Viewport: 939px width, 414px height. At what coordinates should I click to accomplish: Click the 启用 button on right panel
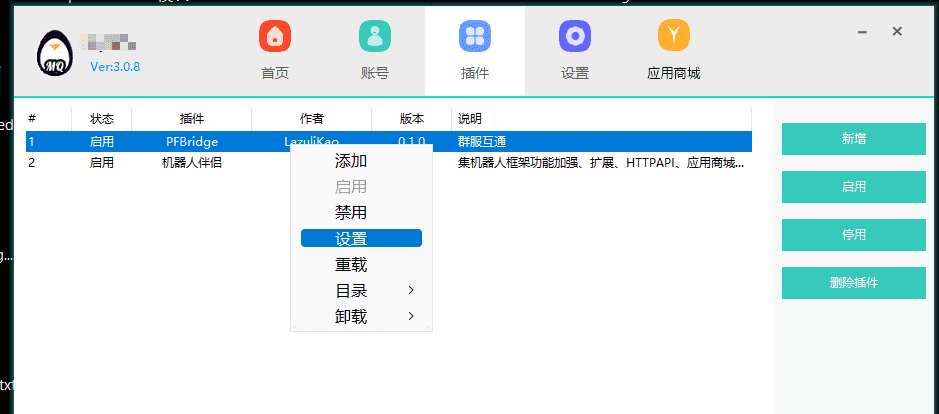(x=854, y=187)
